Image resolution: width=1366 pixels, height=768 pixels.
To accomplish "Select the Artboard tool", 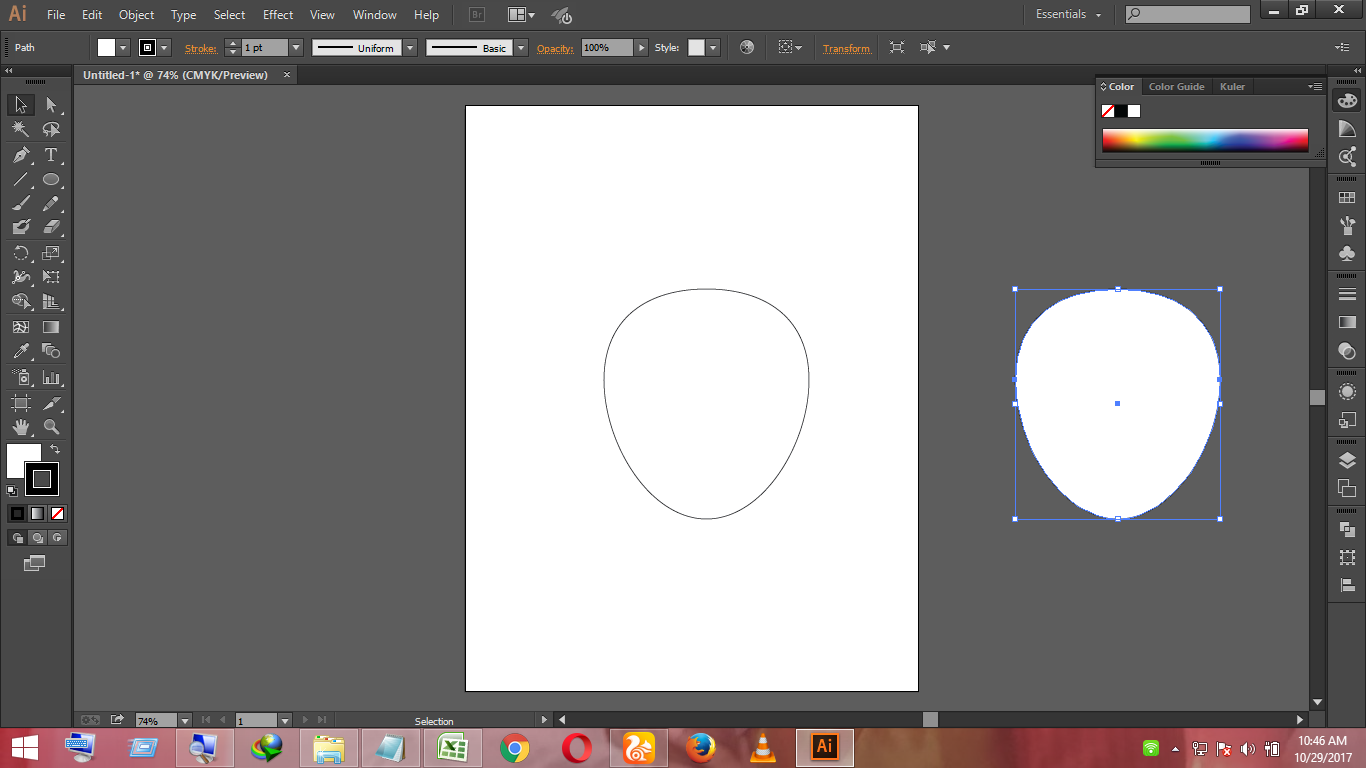I will (x=20, y=402).
